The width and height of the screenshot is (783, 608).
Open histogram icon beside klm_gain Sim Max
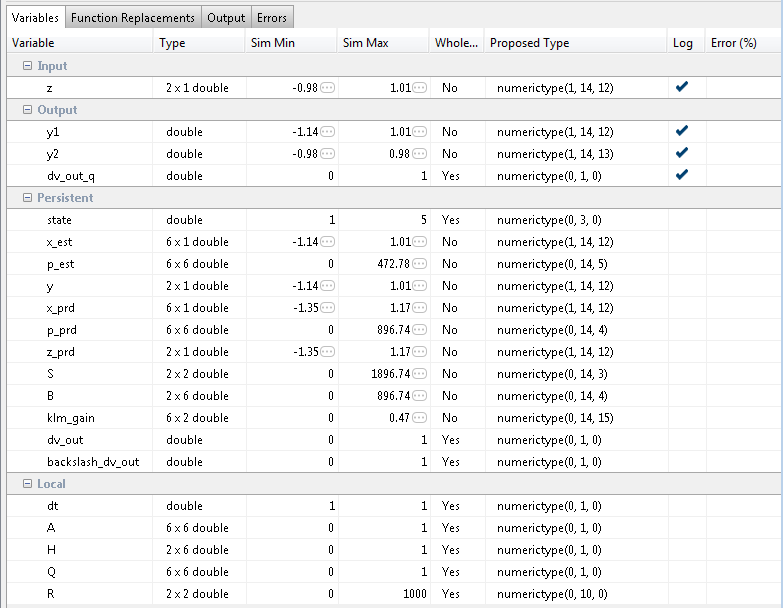tap(421, 418)
